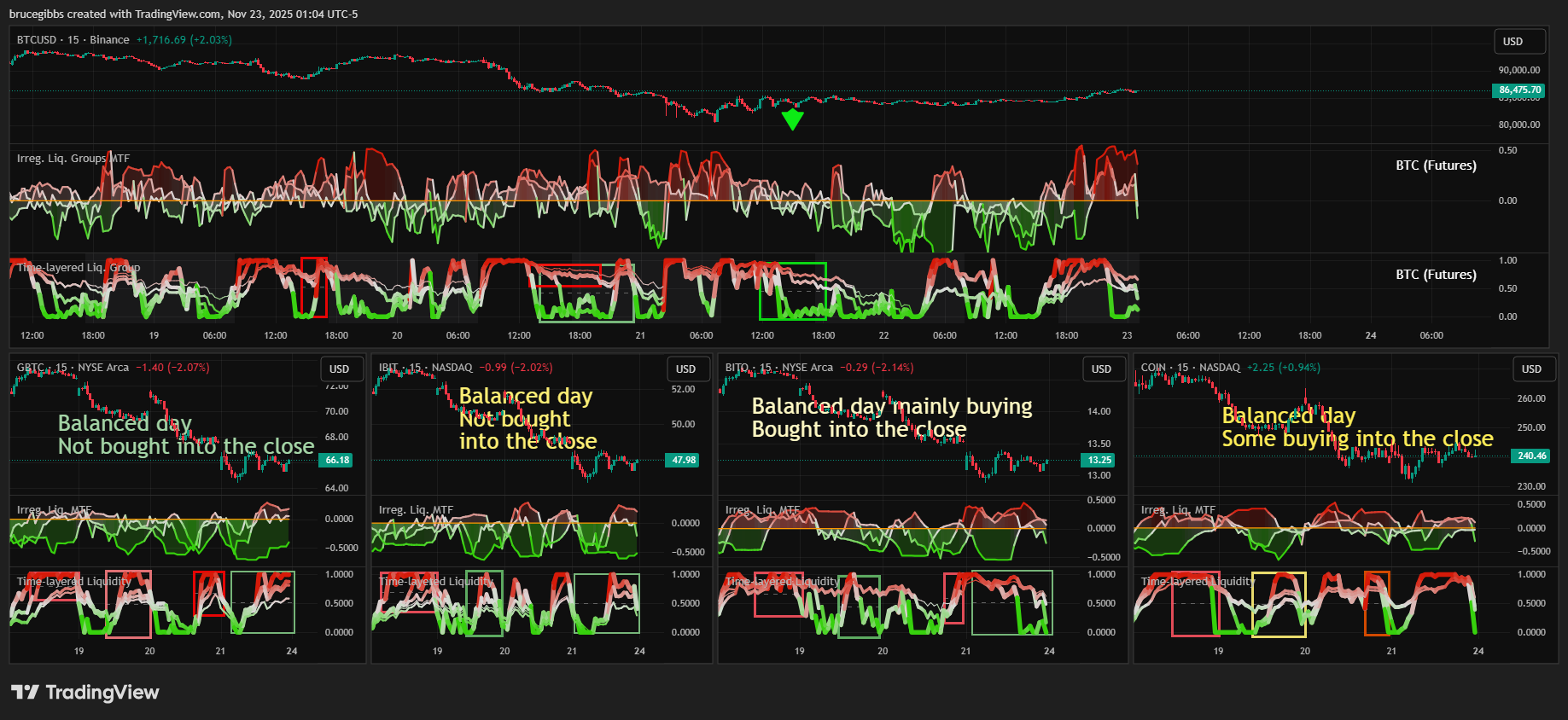The image size is (1568, 720).
Task: Open the USD currency dropdown on GBTC chart
Action: 340,369
